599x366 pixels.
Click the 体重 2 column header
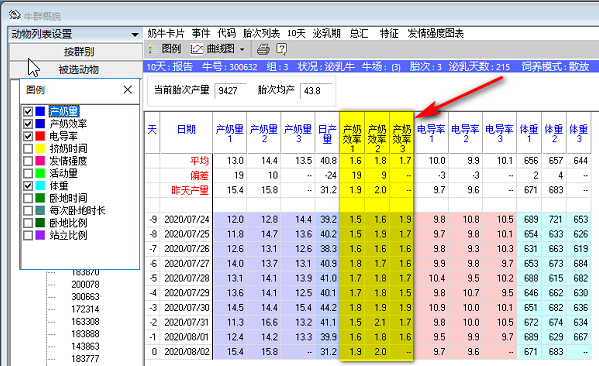[x=554, y=133]
